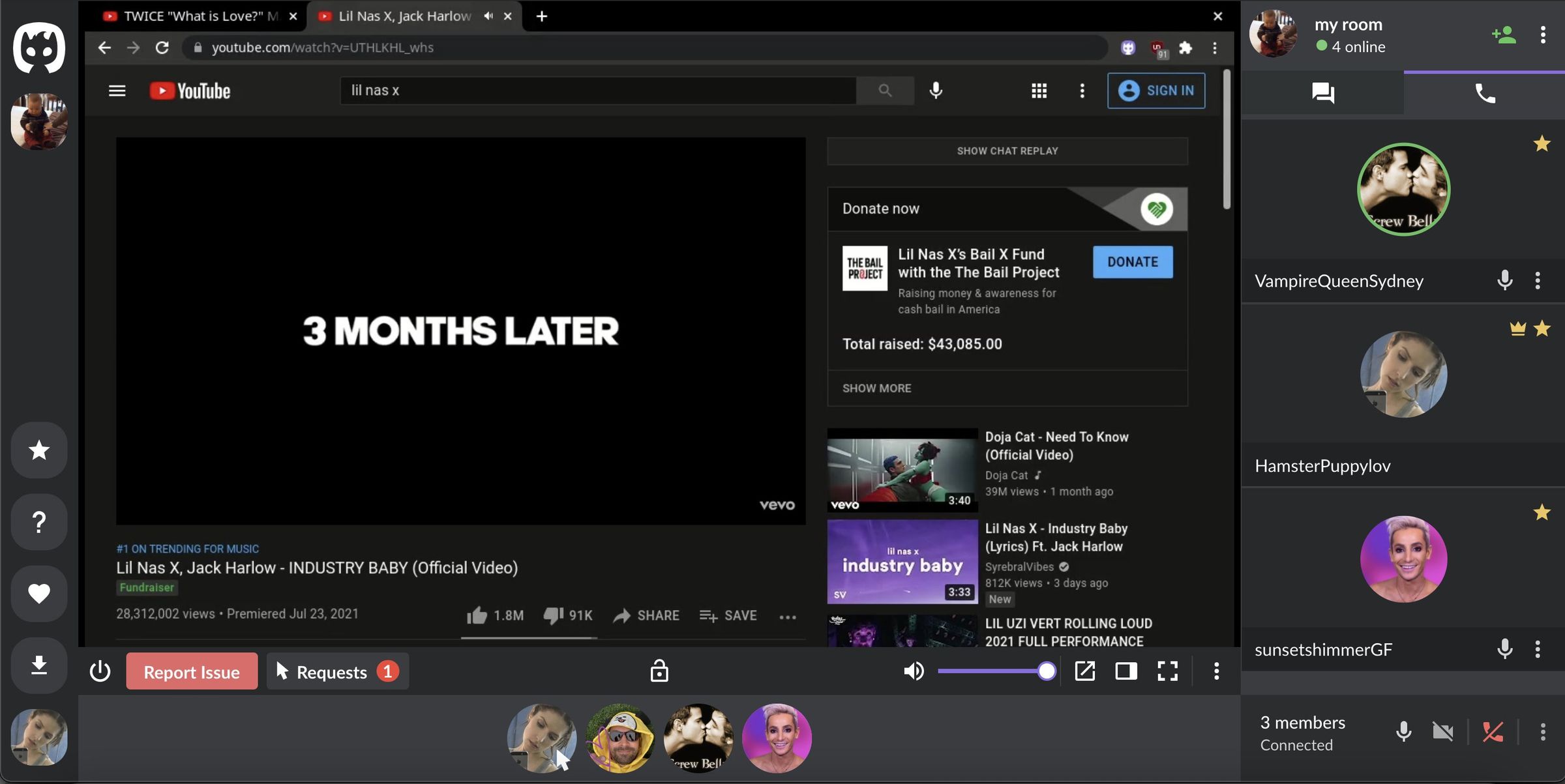Click SAVE to playlist
This screenshot has height=784, width=1565.
pyautogui.click(x=728, y=615)
